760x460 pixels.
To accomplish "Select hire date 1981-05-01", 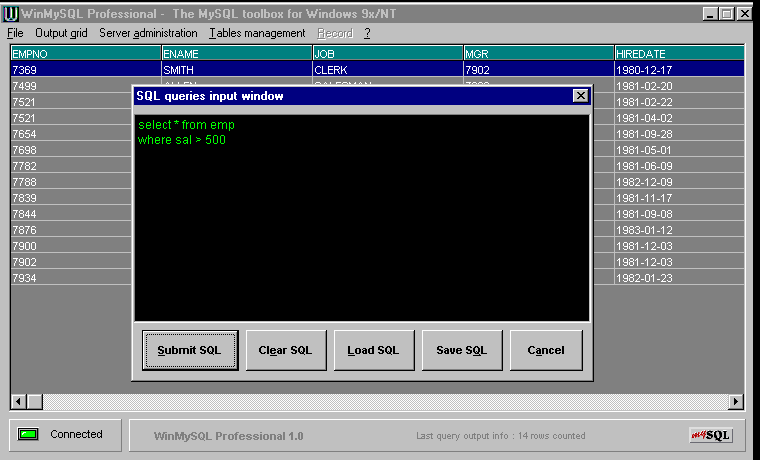I will tap(680, 150).
